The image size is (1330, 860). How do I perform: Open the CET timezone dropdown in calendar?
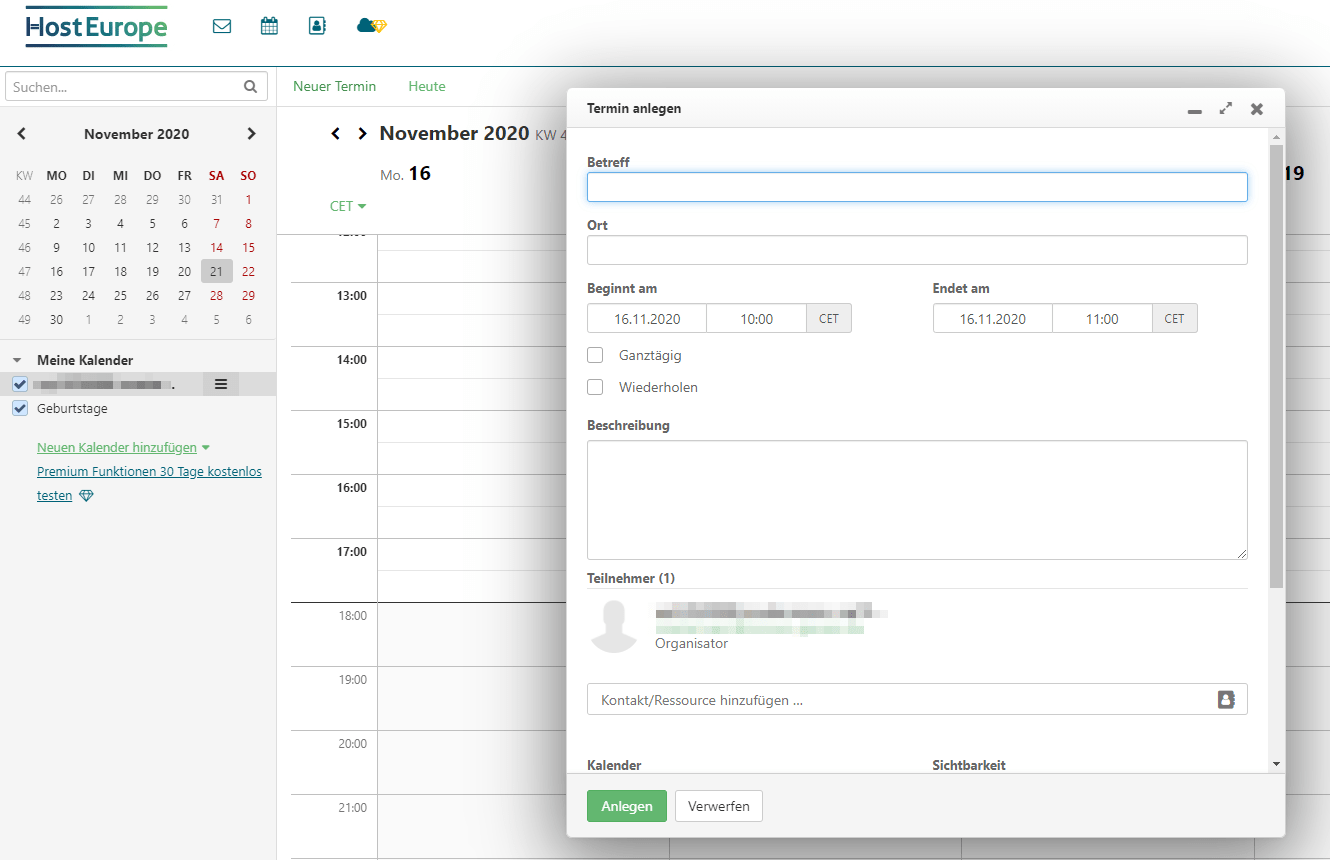click(x=348, y=206)
